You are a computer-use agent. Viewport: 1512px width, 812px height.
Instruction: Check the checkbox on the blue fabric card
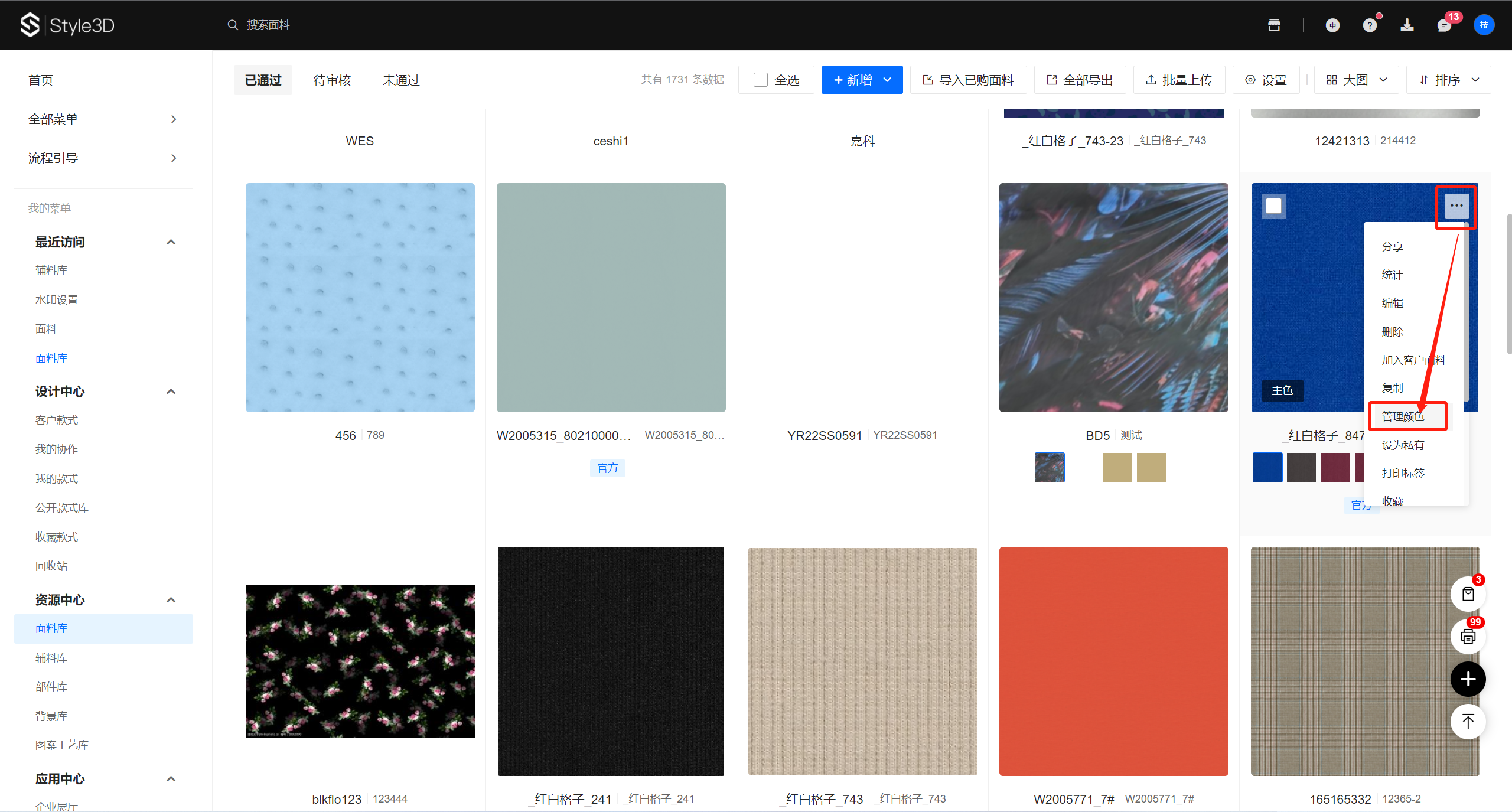(x=1273, y=206)
